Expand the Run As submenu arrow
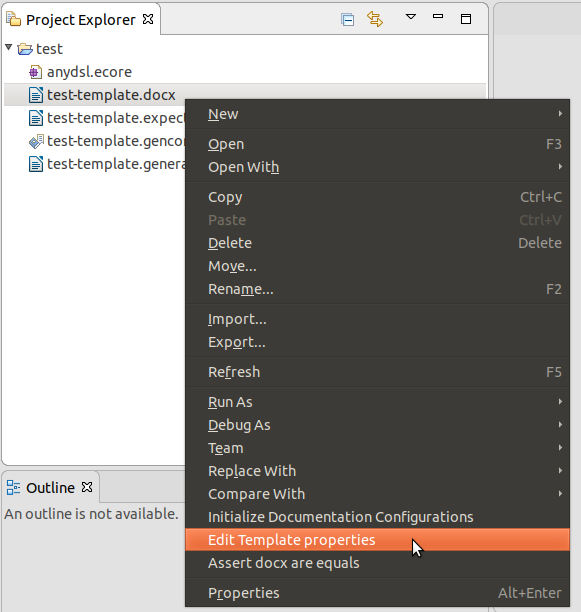 560,402
